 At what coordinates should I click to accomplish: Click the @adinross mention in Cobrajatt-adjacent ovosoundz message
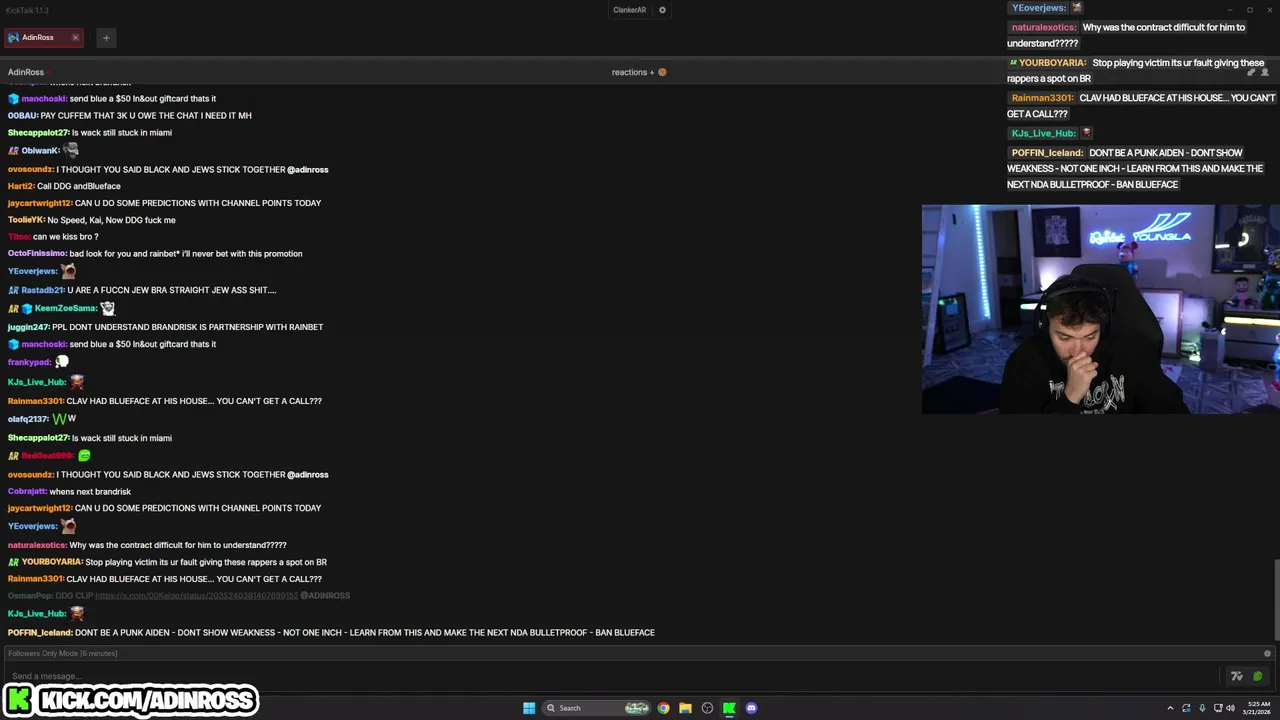[308, 475]
